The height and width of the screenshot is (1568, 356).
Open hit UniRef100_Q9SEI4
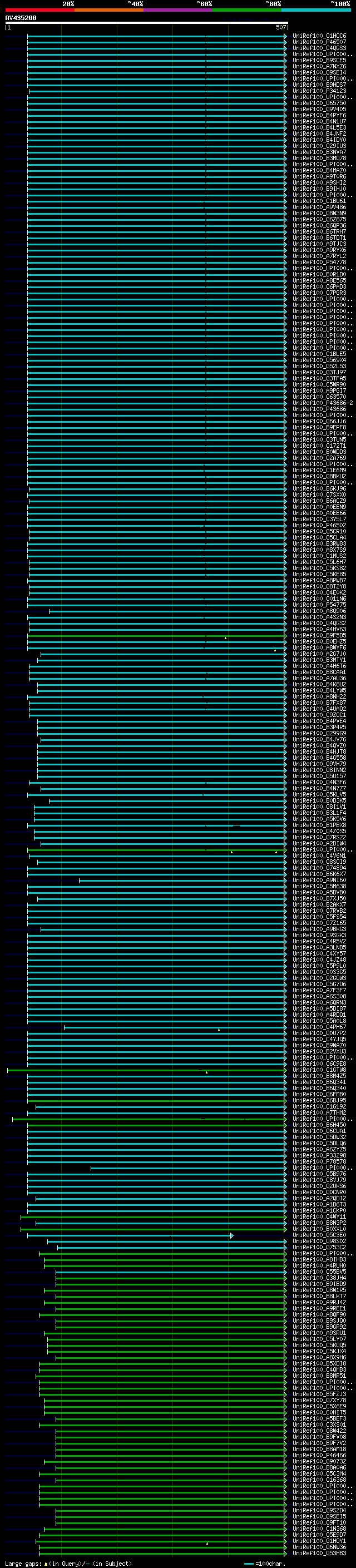tap(319, 72)
